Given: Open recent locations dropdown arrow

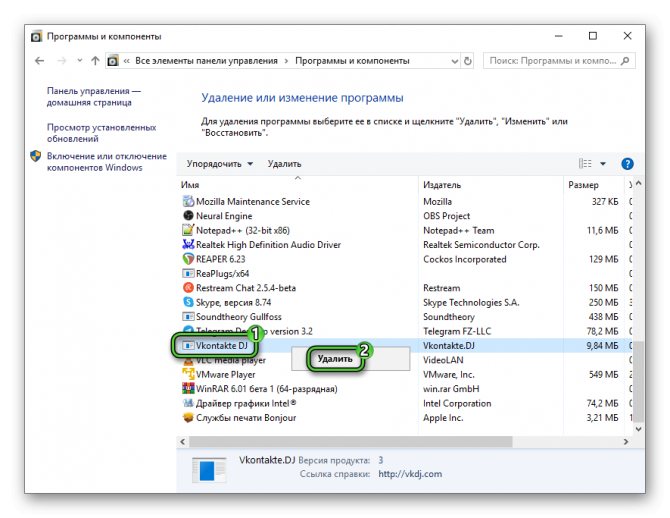Looking at the screenshot, I should (79, 61).
